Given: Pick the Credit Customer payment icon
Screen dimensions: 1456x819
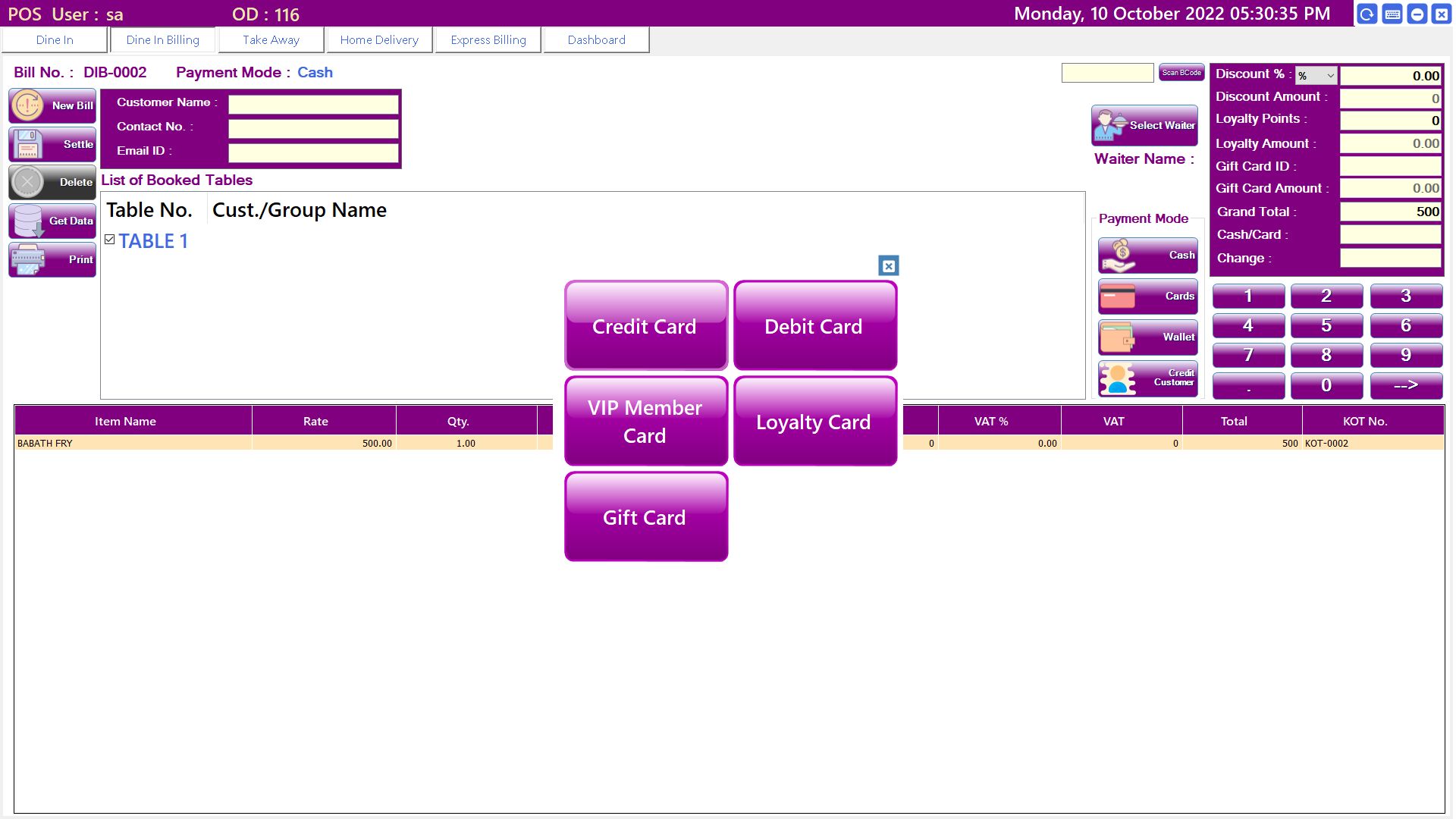Looking at the screenshot, I should pos(1147,378).
